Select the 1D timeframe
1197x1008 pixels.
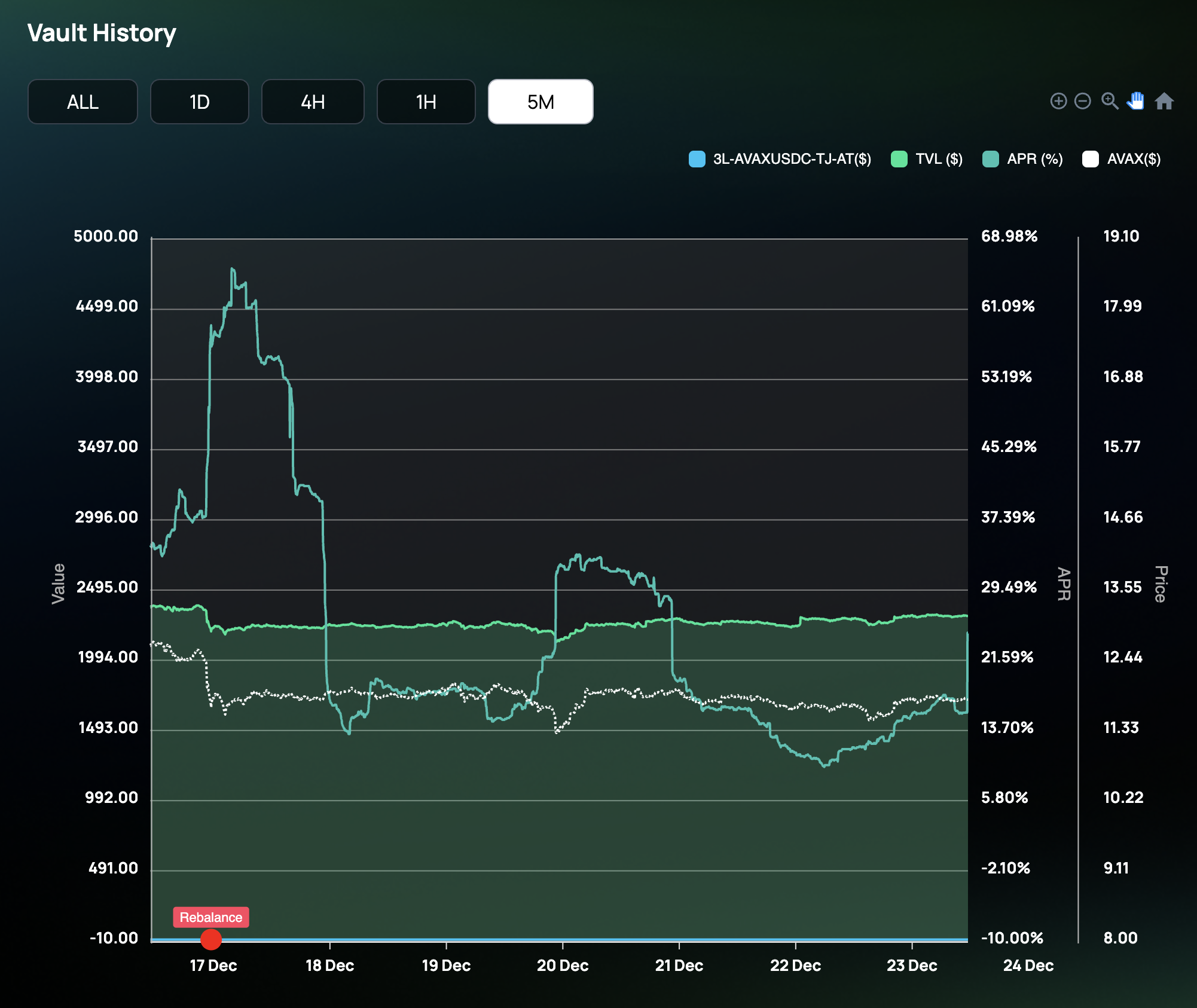(200, 102)
